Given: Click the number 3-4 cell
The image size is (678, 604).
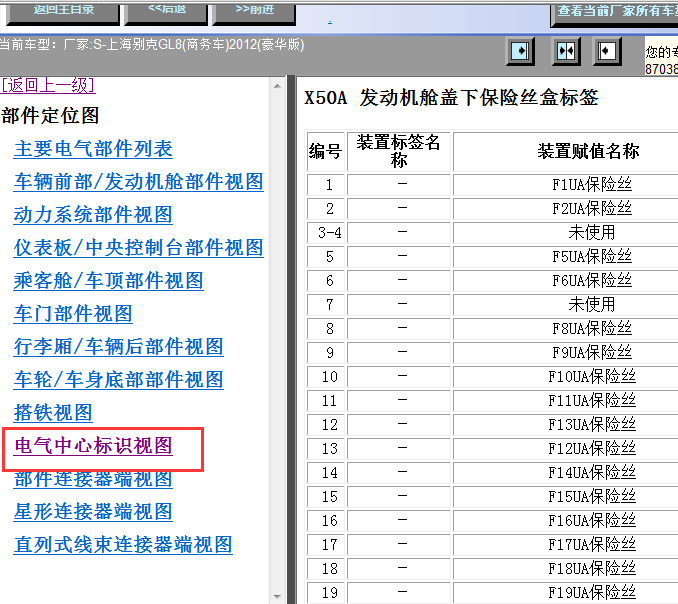Looking at the screenshot, I should (x=326, y=233).
